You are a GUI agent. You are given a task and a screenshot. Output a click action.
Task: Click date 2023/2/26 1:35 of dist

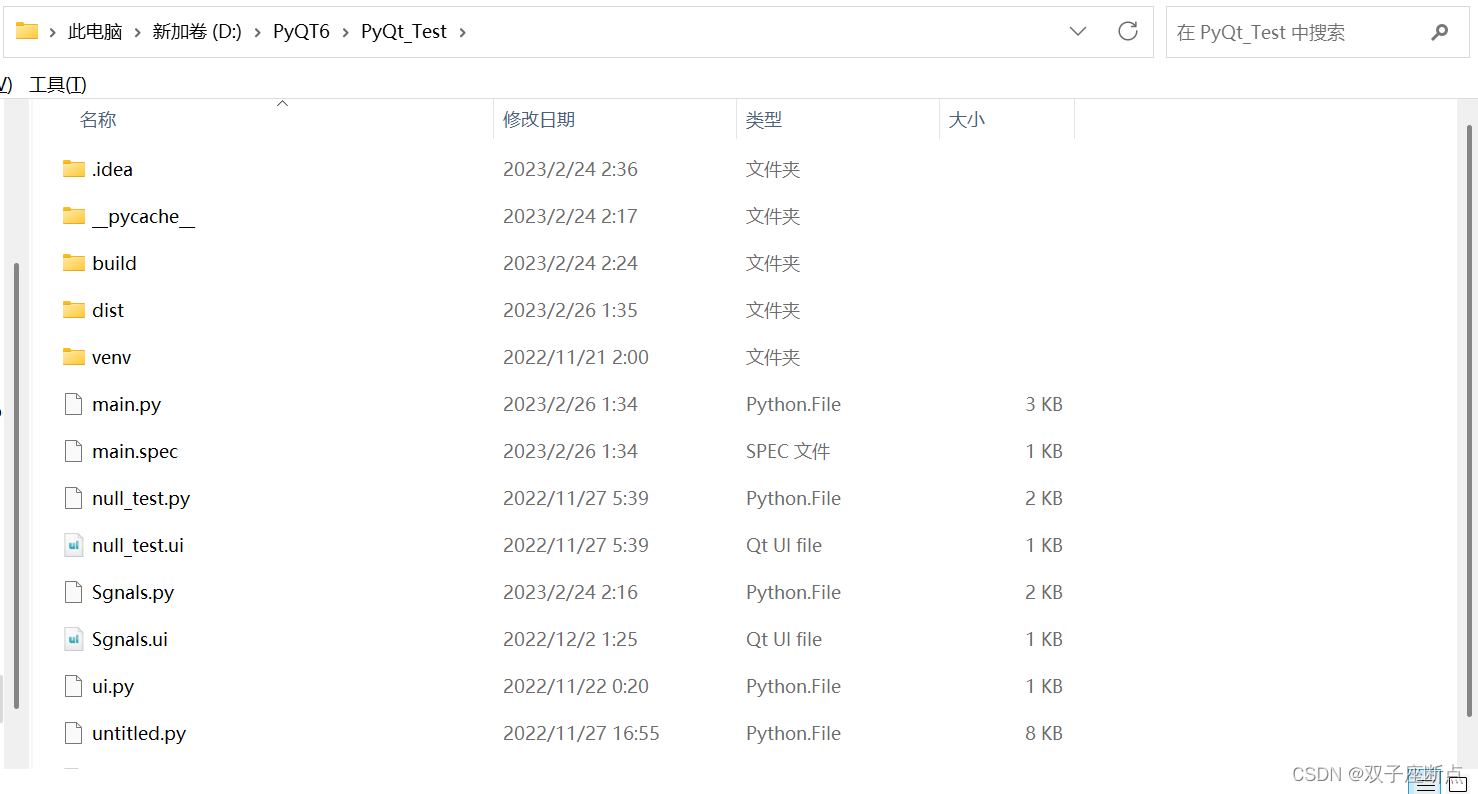[x=570, y=310]
